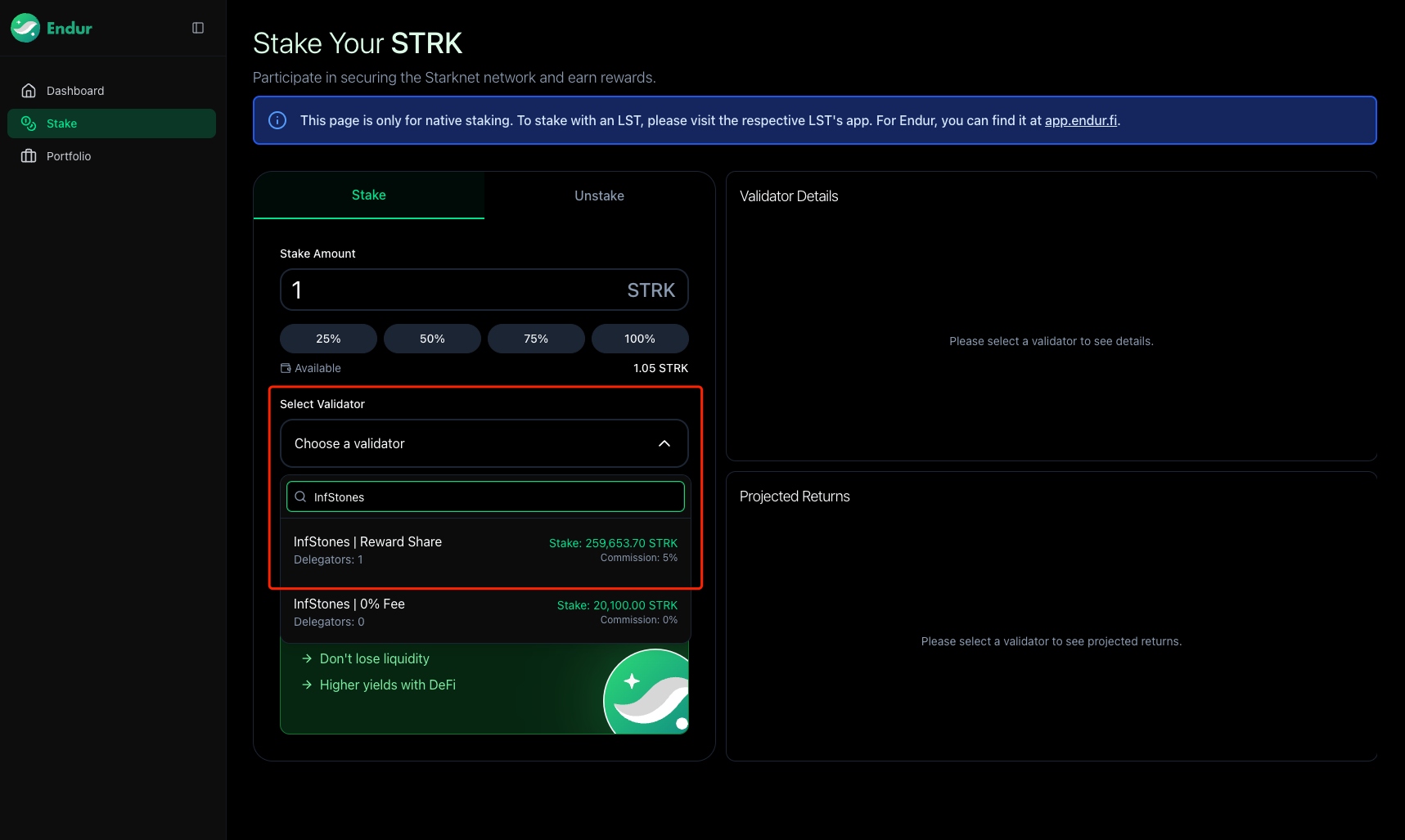Click the Delegators: 0 text
Viewport: 1405px width, 840px height.
(329, 622)
